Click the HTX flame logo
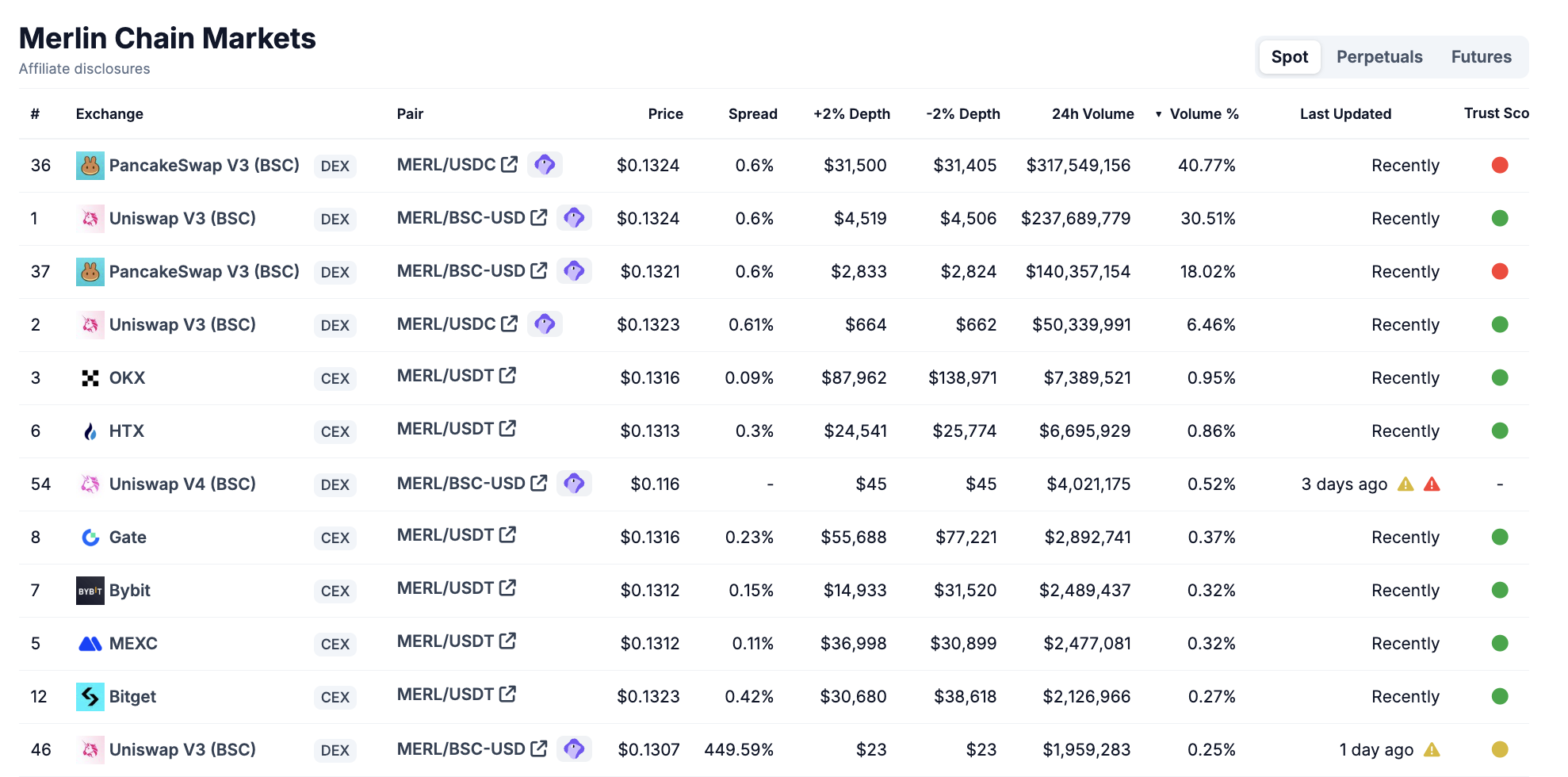Image resolution: width=1568 pixels, height=777 pixels. 90,431
